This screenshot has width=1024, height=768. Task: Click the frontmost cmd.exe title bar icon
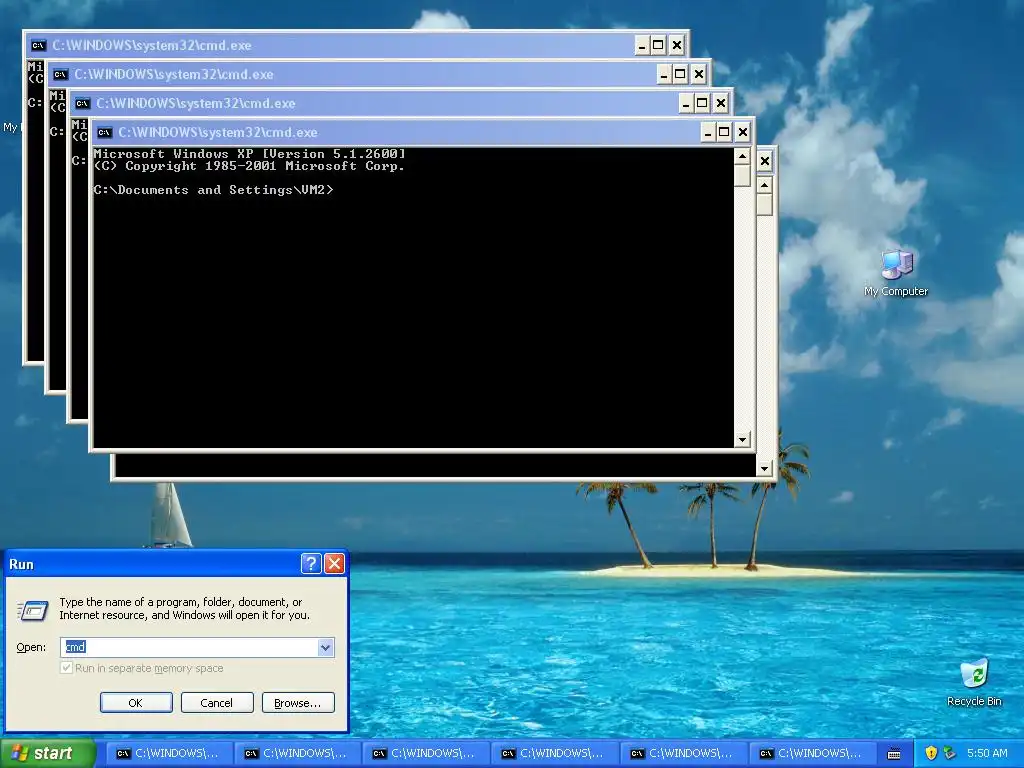[104, 133]
